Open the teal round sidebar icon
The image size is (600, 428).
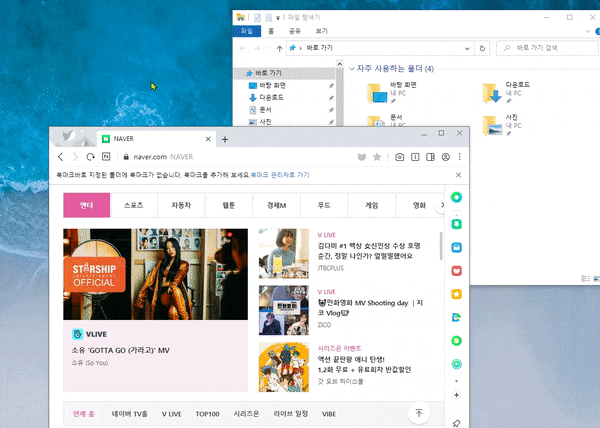[457, 364]
